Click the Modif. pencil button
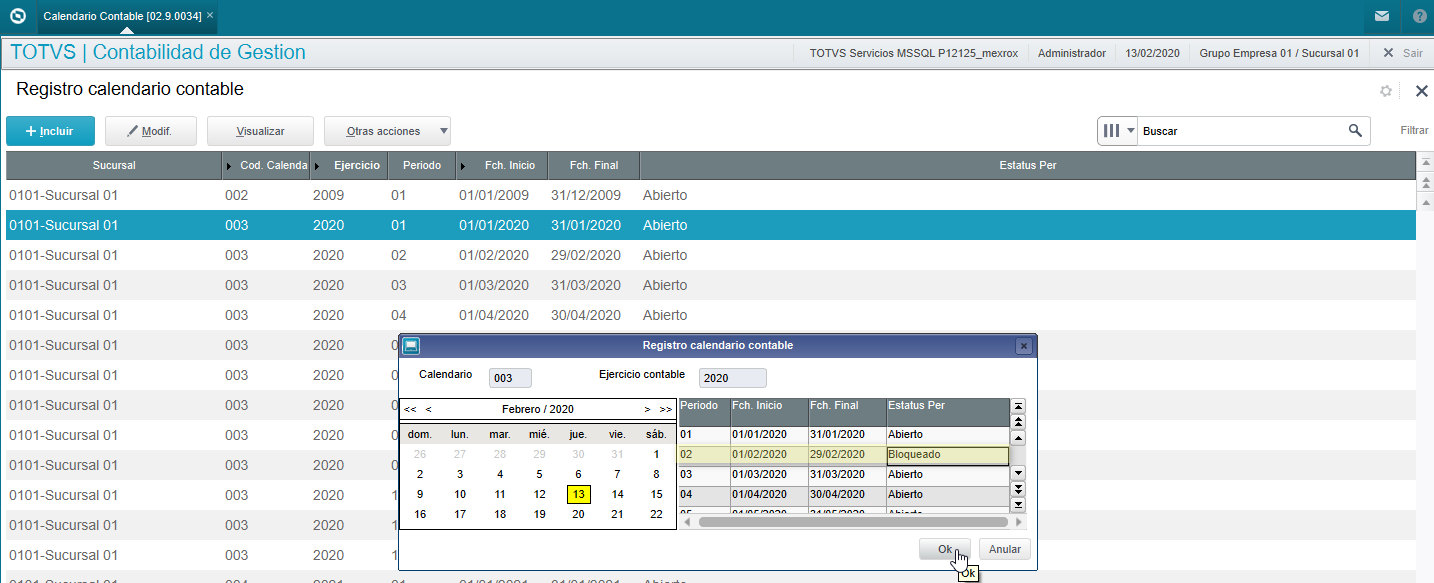 click(151, 131)
